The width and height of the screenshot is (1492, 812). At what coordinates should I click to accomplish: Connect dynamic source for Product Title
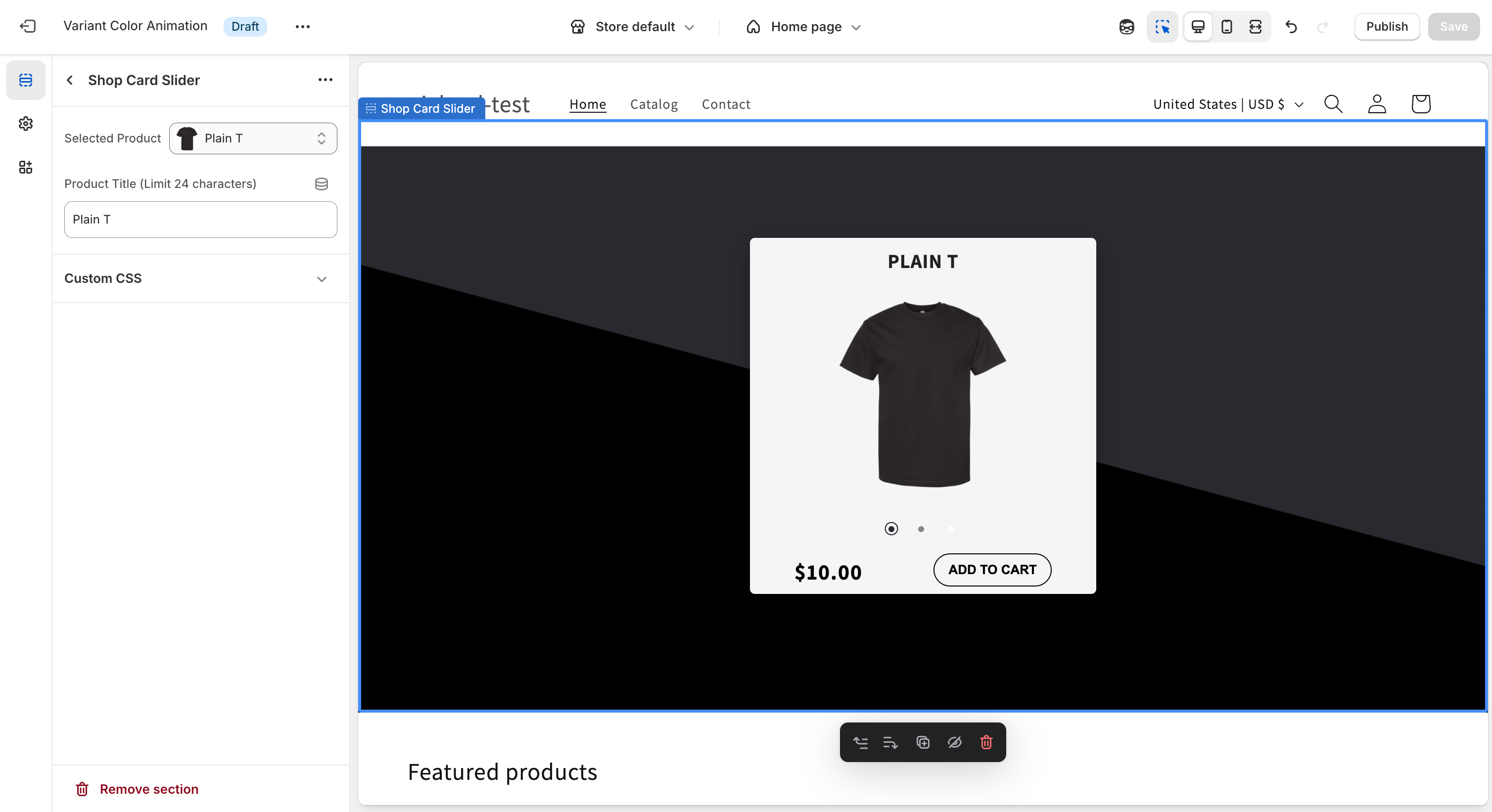pos(322,183)
